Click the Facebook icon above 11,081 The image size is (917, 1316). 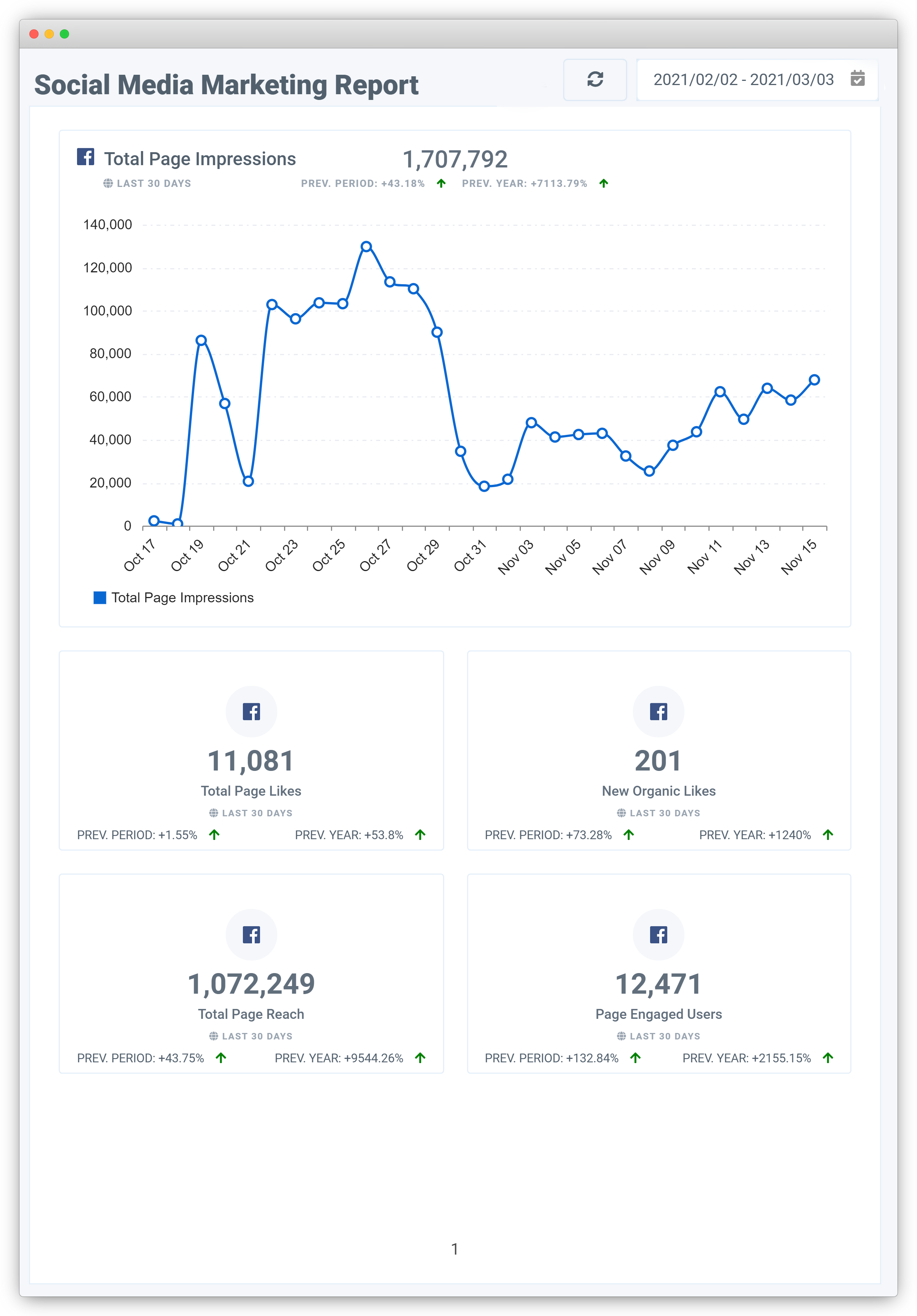pyautogui.click(x=251, y=711)
